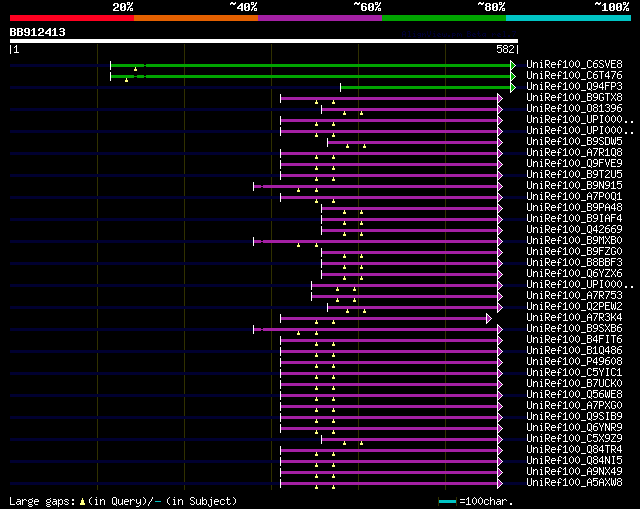The width and height of the screenshot is (640, 509).
Task: Select hit label UniRef100_A7PXG0
Action: point(574,406)
